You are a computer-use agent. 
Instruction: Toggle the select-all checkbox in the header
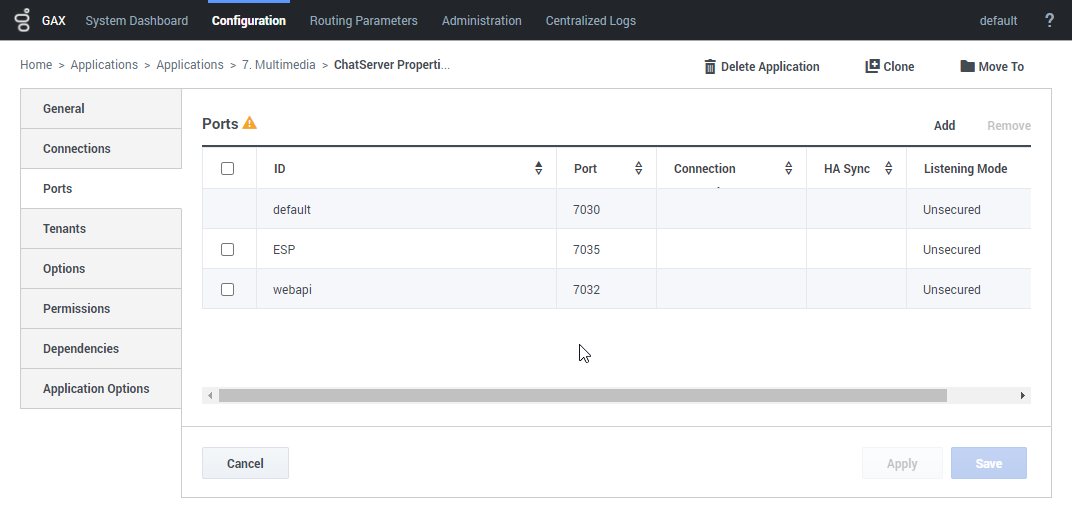point(228,168)
